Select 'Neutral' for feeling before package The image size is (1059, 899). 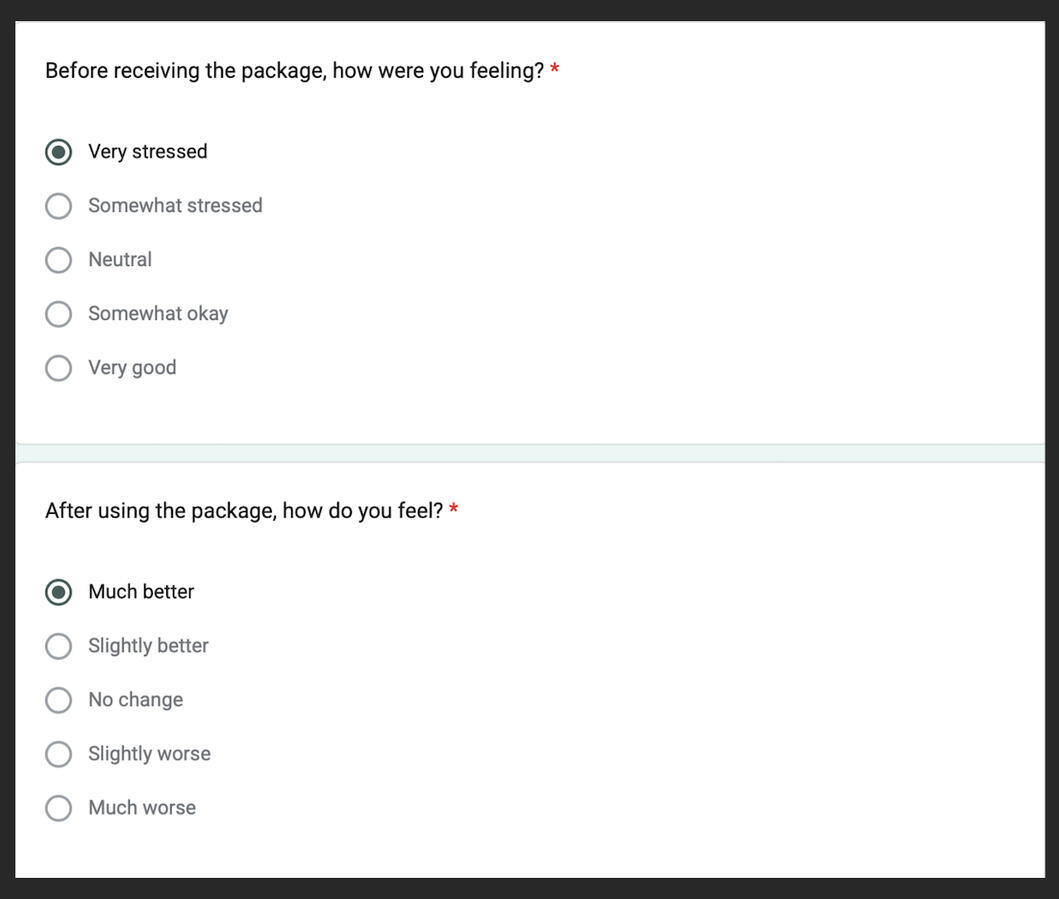coord(59,260)
